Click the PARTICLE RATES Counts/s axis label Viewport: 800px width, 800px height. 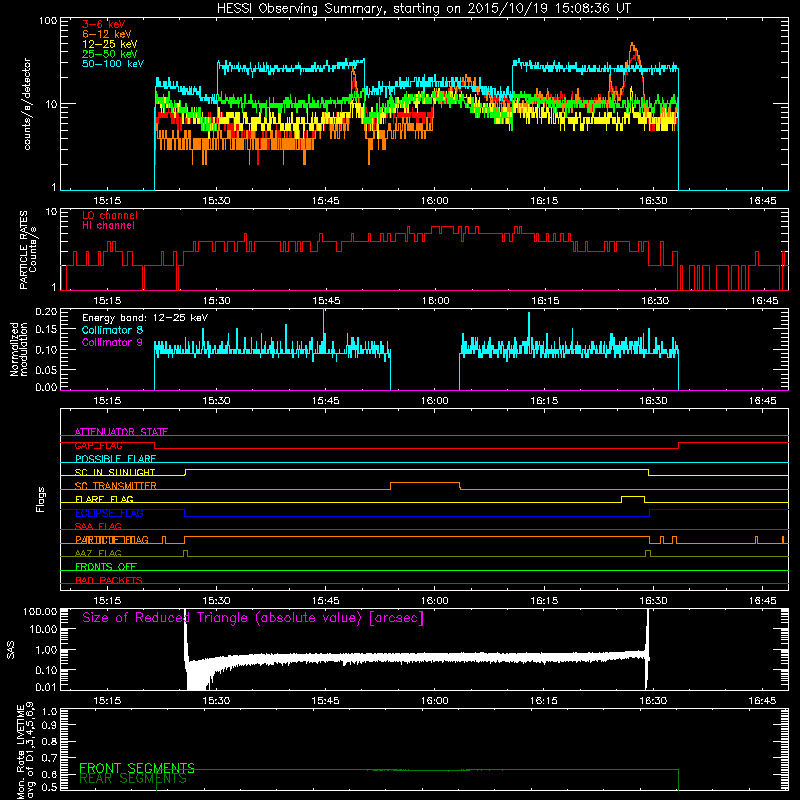tap(28, 250)
